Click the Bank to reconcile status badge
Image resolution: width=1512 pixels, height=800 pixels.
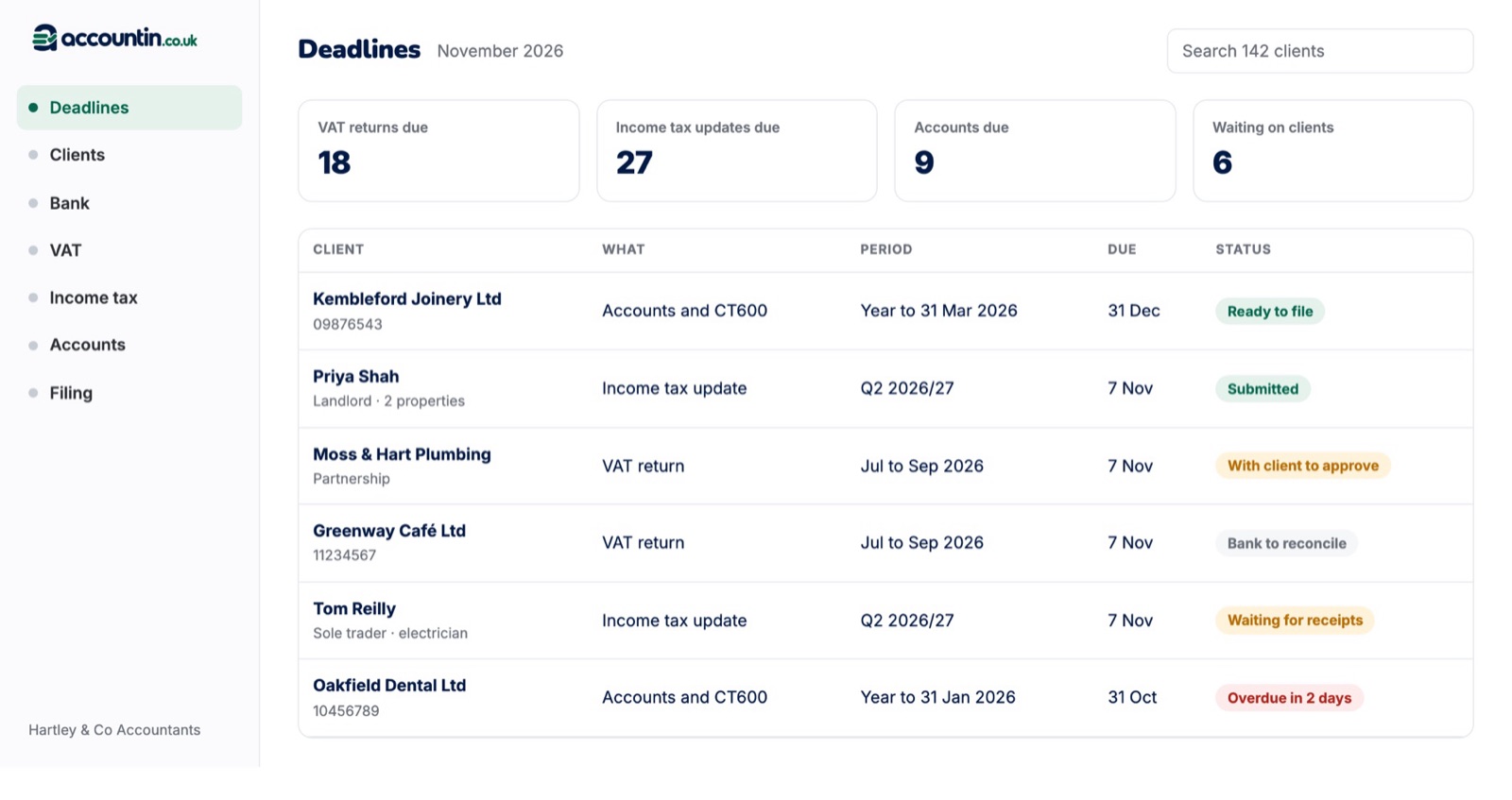pyautogui.click(x=1286, y=543)
